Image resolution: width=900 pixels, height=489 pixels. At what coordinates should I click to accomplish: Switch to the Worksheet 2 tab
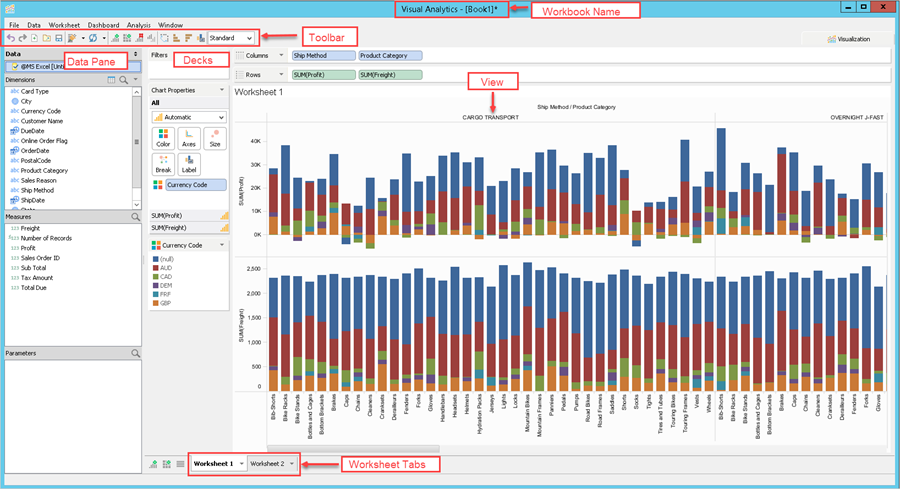(x=268, y=464)
